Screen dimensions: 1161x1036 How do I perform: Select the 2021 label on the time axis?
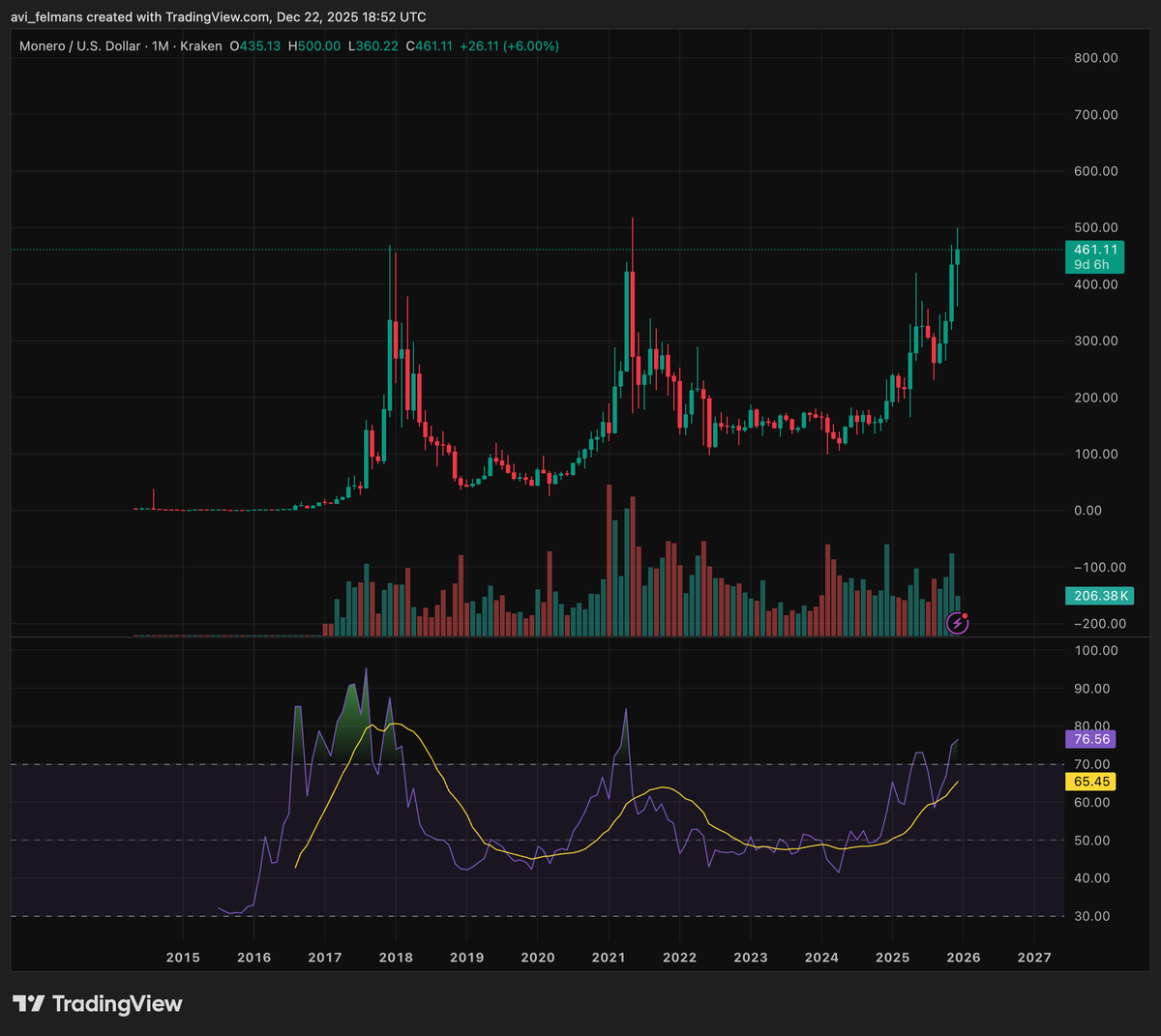[608, 958]
